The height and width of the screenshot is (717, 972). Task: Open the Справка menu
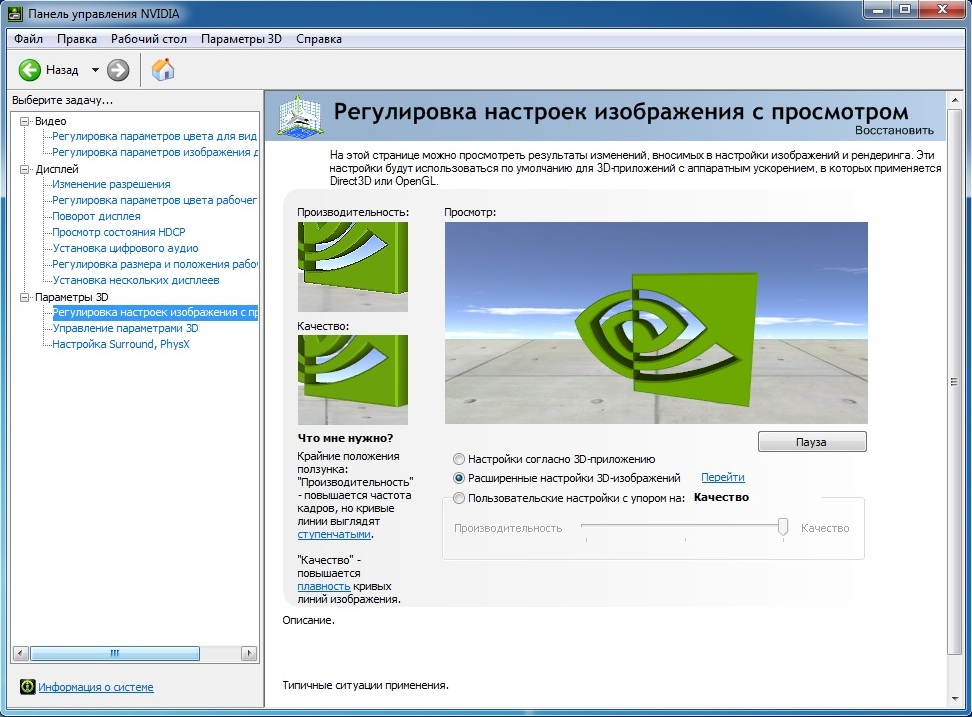tap(319, 39)
